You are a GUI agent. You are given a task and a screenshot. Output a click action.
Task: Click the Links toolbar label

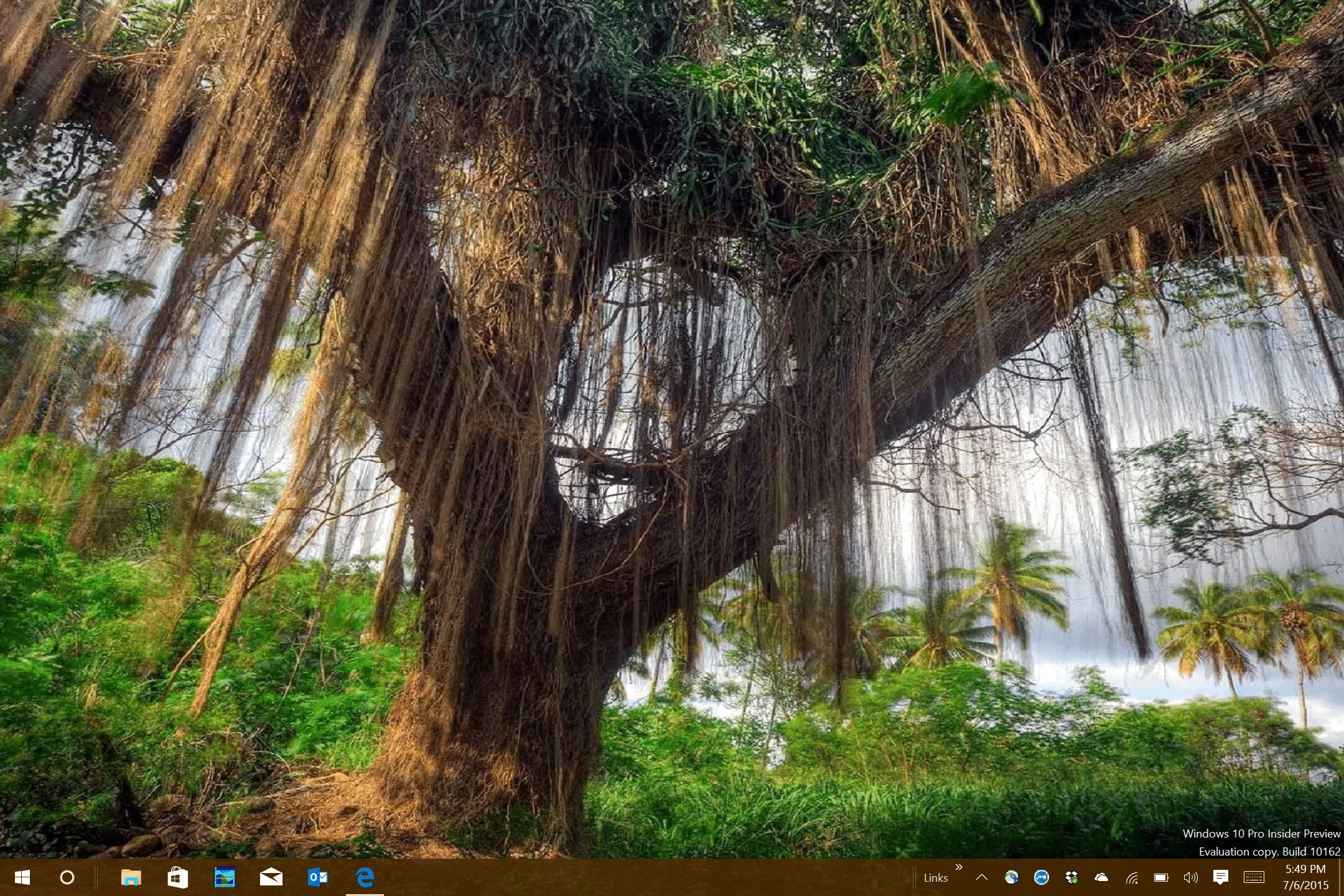[x=936, y=878]
